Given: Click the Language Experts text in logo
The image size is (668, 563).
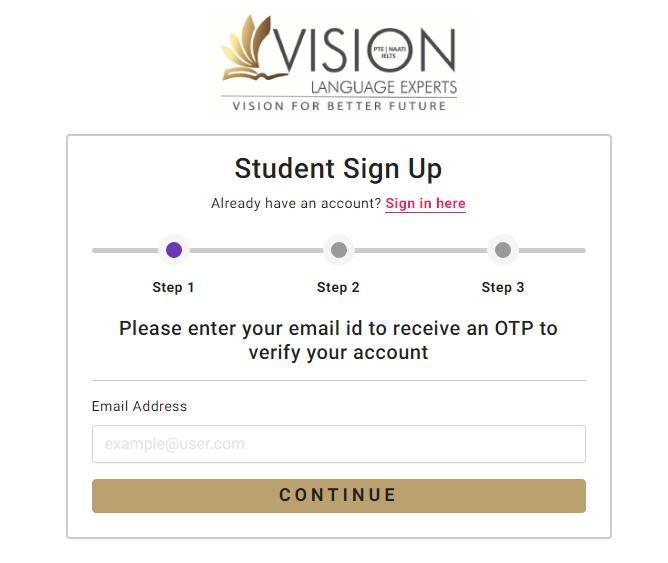Looking at the screenshot, I should coord(383,87).
